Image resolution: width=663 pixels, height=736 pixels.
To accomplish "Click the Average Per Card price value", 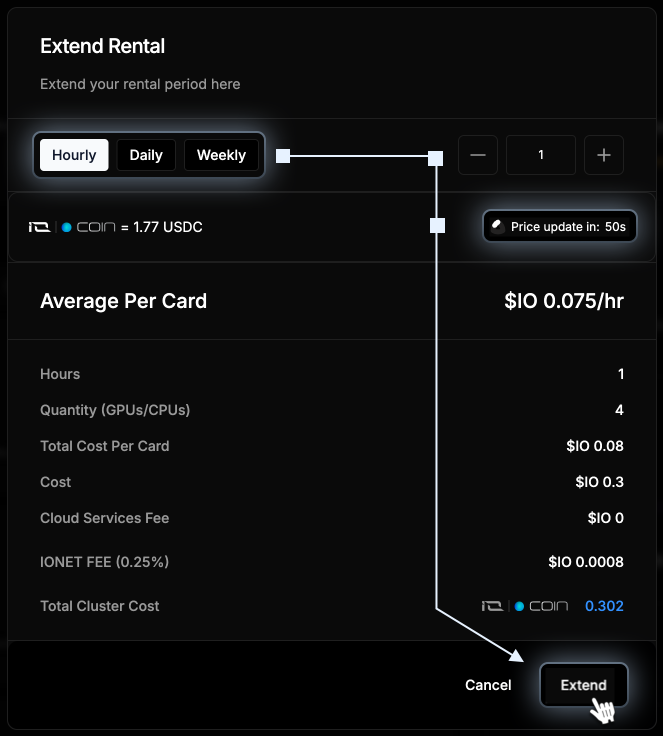I will (x=564, y=301).
